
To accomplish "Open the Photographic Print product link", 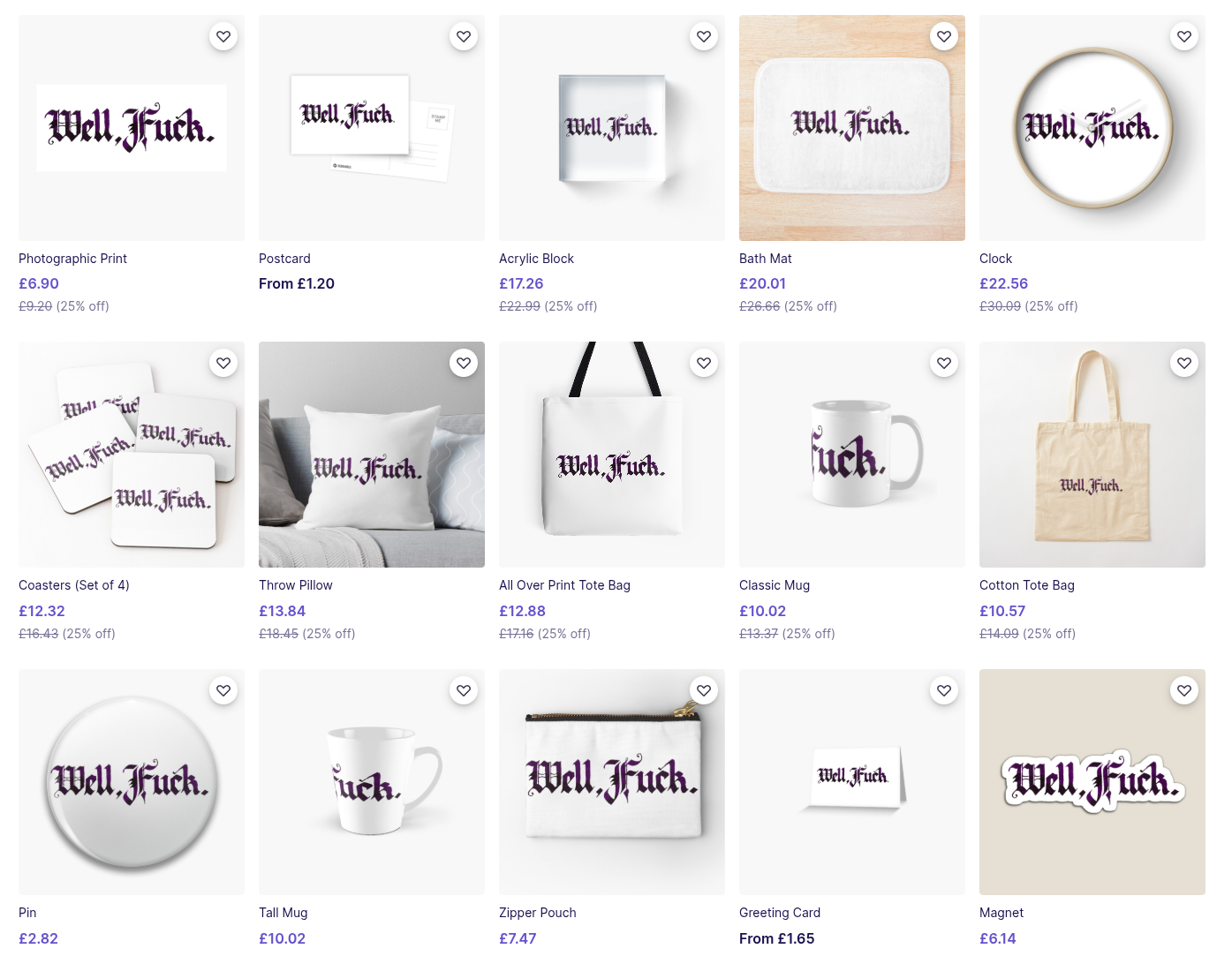I will pos(72,259).
